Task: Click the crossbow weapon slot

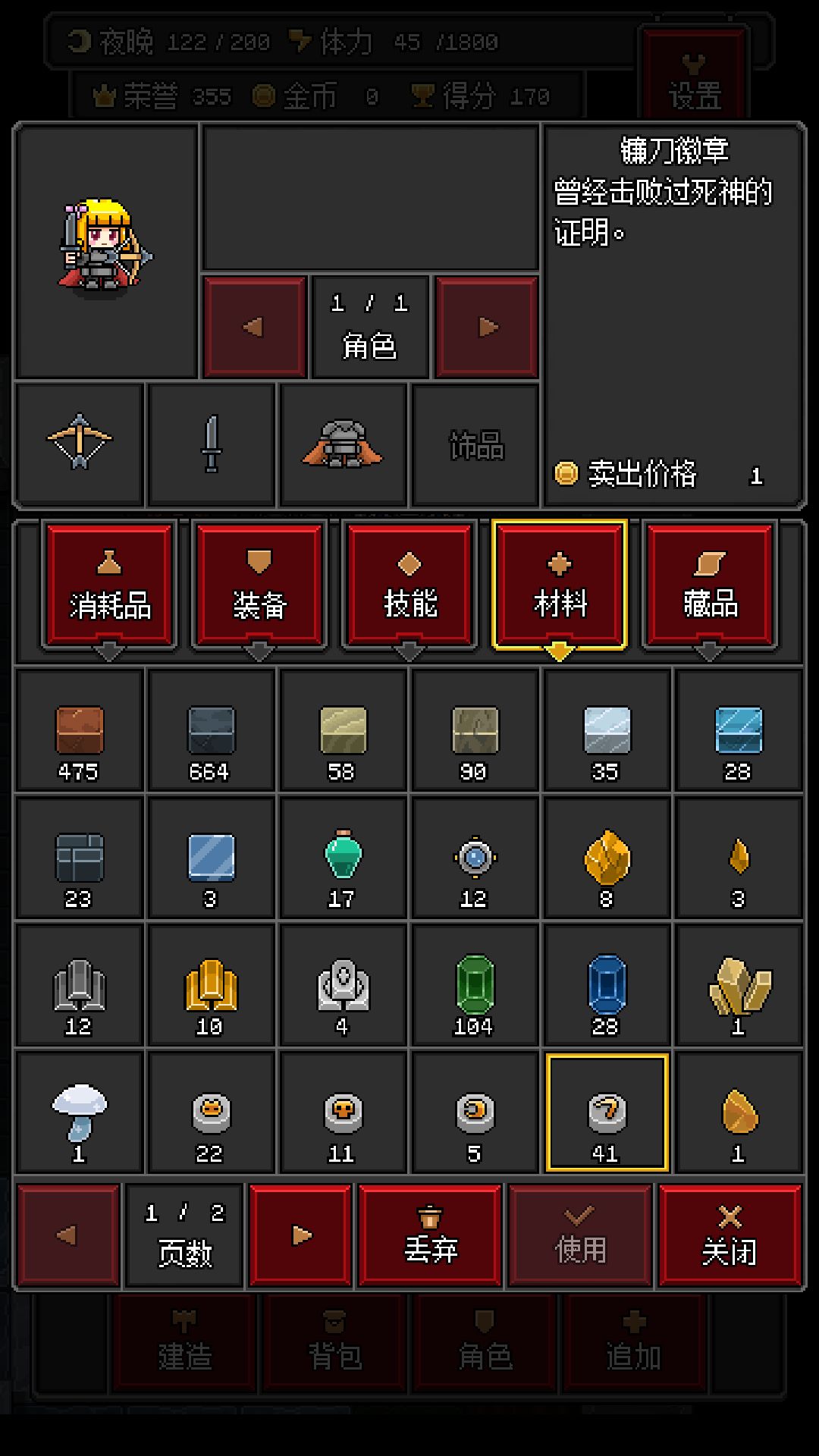Action: 79,444
